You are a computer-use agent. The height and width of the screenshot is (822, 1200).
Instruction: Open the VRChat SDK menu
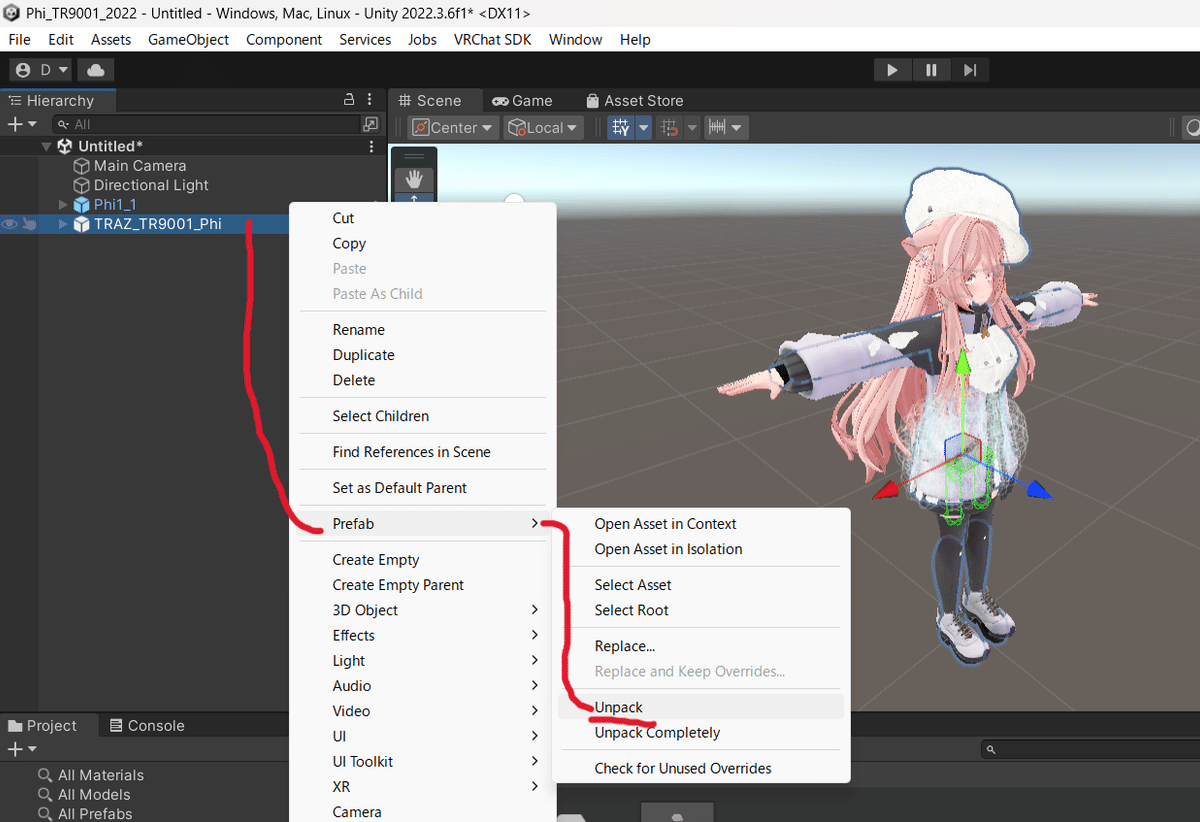492,40
